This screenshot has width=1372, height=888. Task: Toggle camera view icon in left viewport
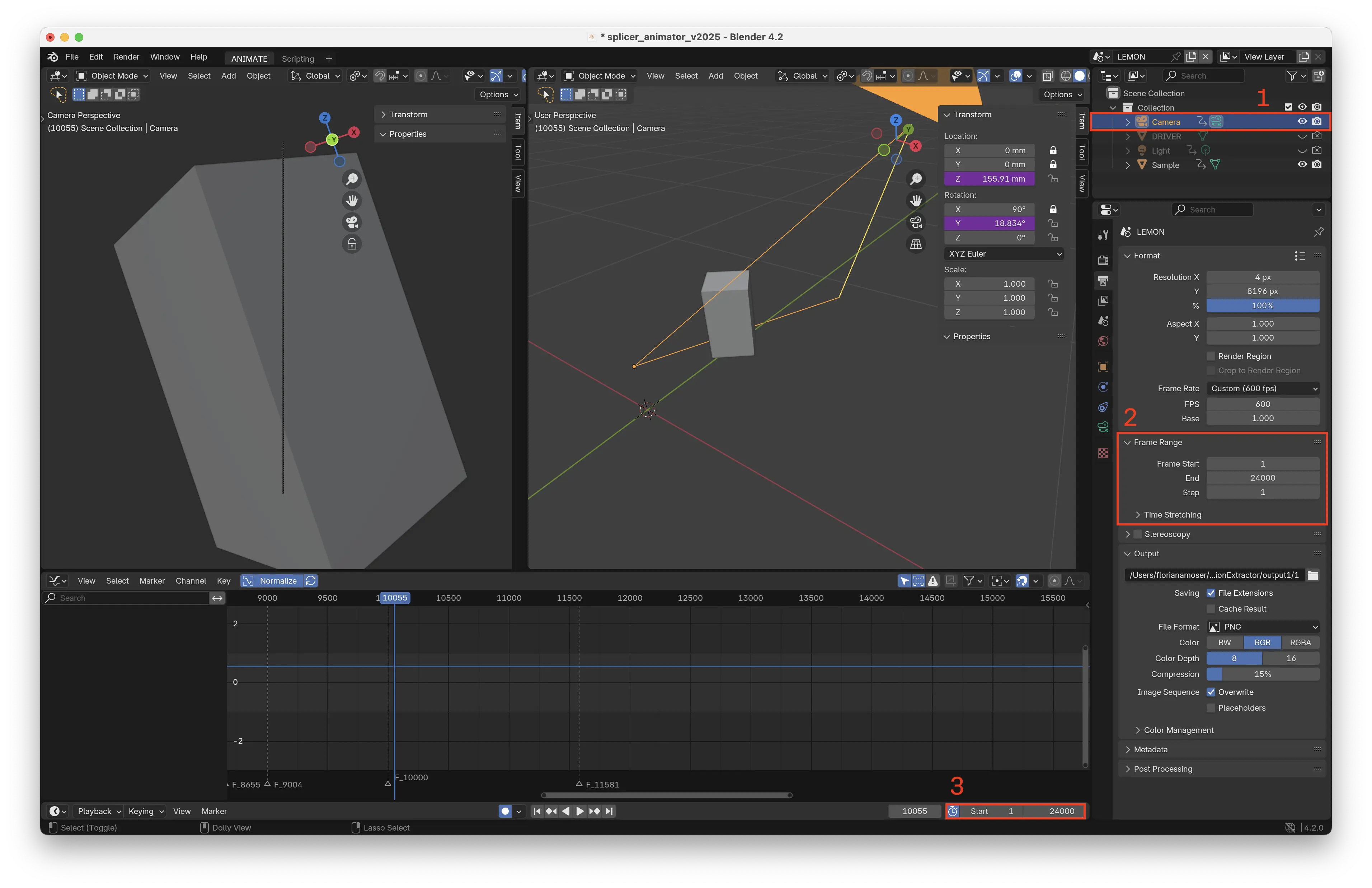pyautogui.click(x=352, y=222)
